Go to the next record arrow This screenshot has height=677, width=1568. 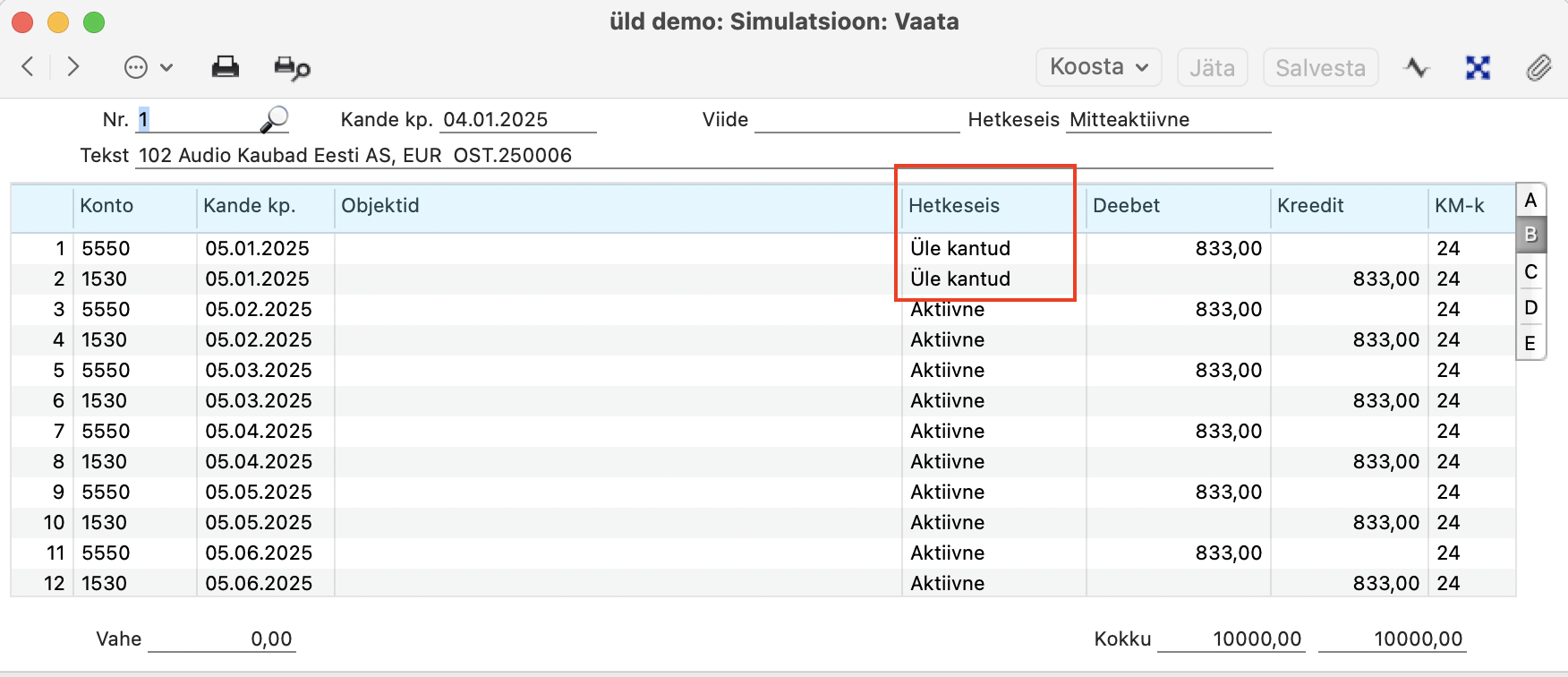tap(73, 67)
